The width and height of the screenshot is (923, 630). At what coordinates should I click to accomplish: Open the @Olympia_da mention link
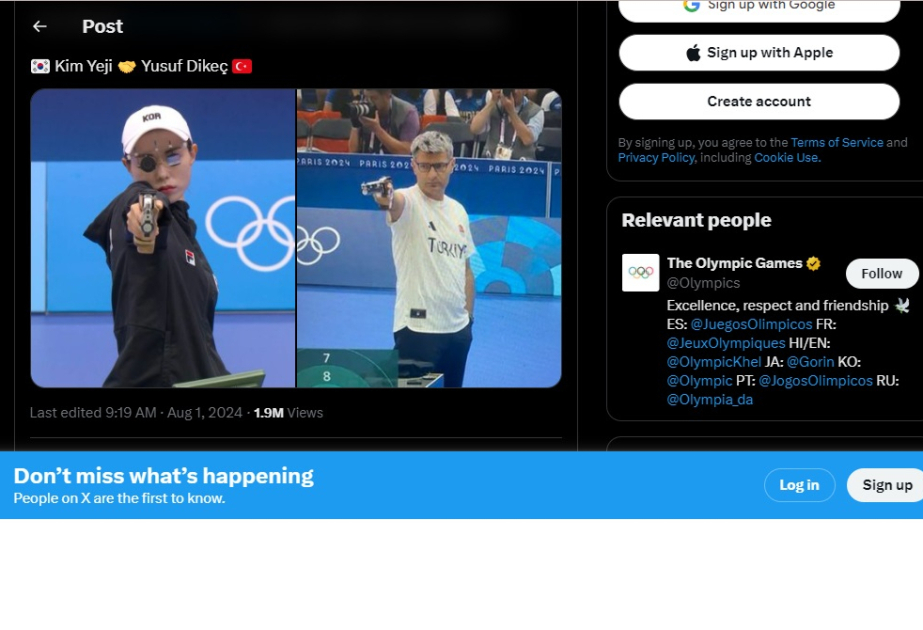(709, 400)
